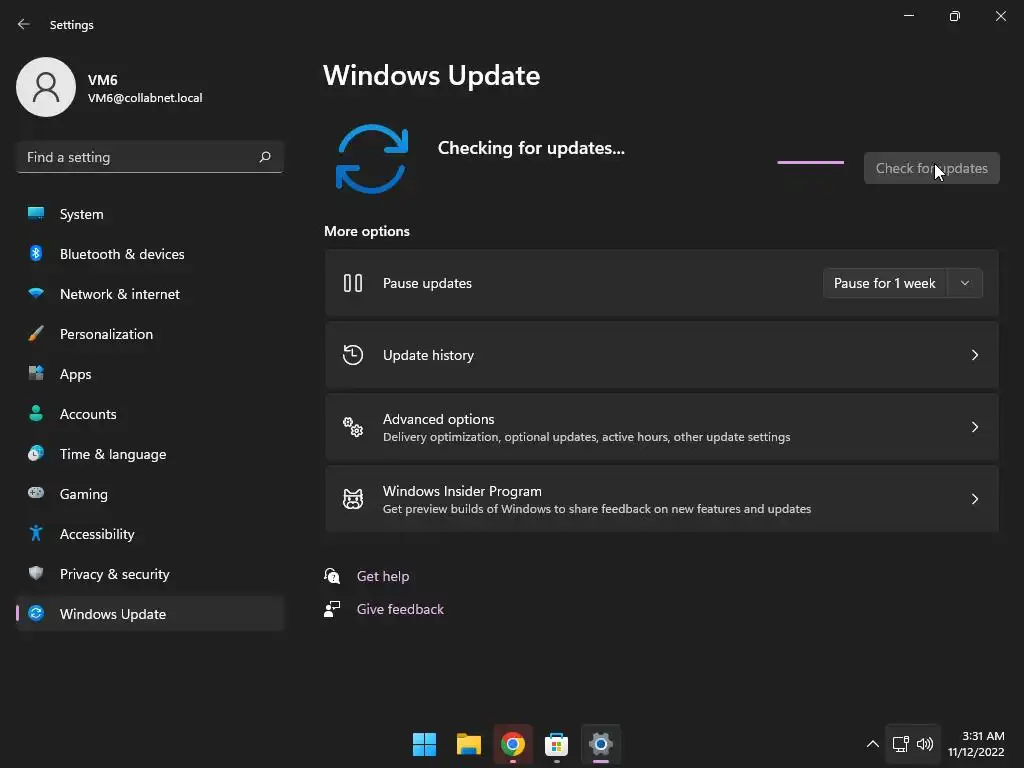Go to Accounts settings
1024x768 pixels.
pyautogui.click(x=150, y=414)
